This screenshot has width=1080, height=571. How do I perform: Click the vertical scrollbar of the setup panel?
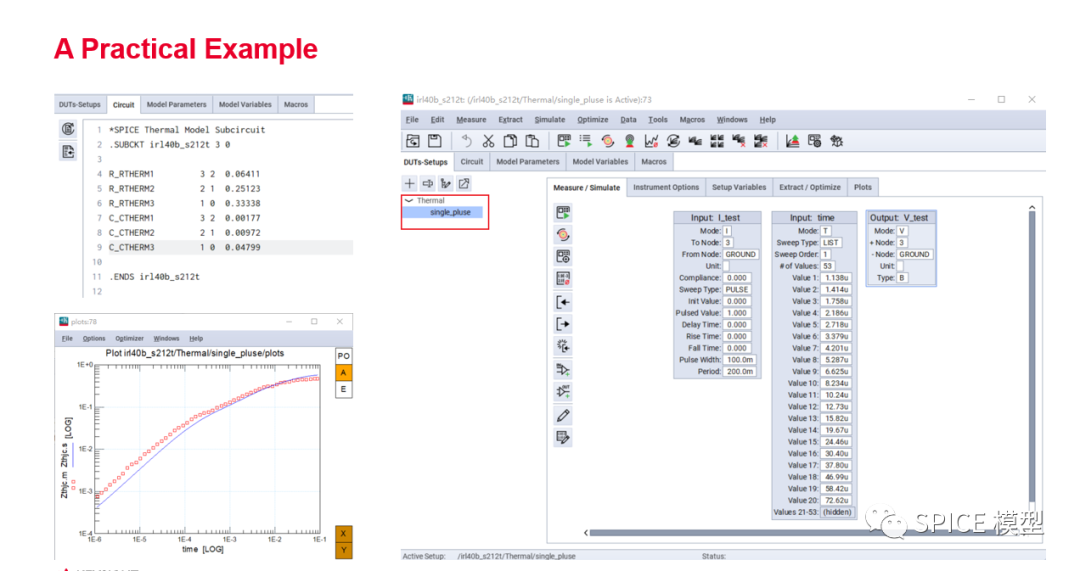1032,356
